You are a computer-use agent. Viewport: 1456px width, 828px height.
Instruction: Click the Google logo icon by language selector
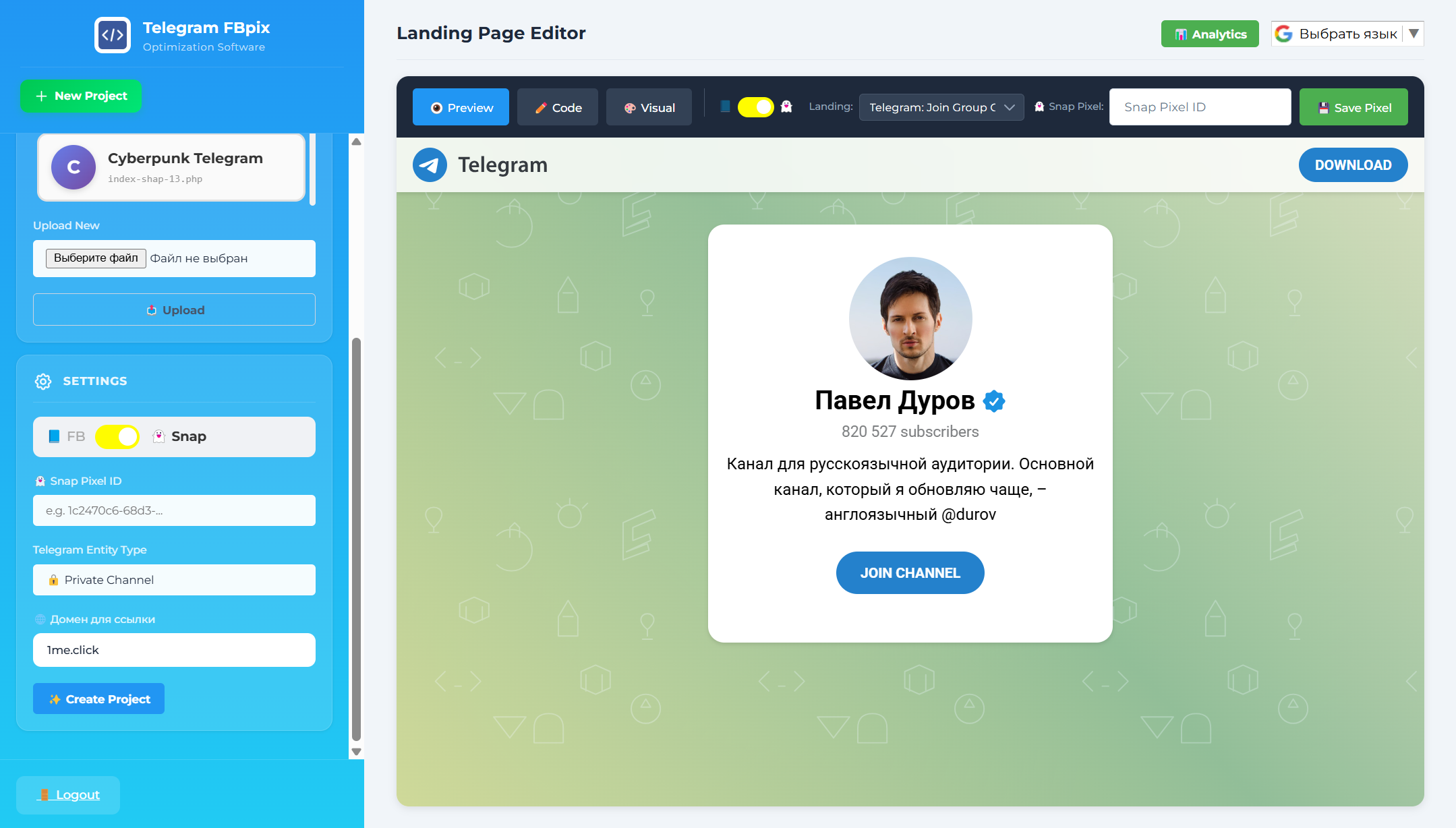point(1284,34)
